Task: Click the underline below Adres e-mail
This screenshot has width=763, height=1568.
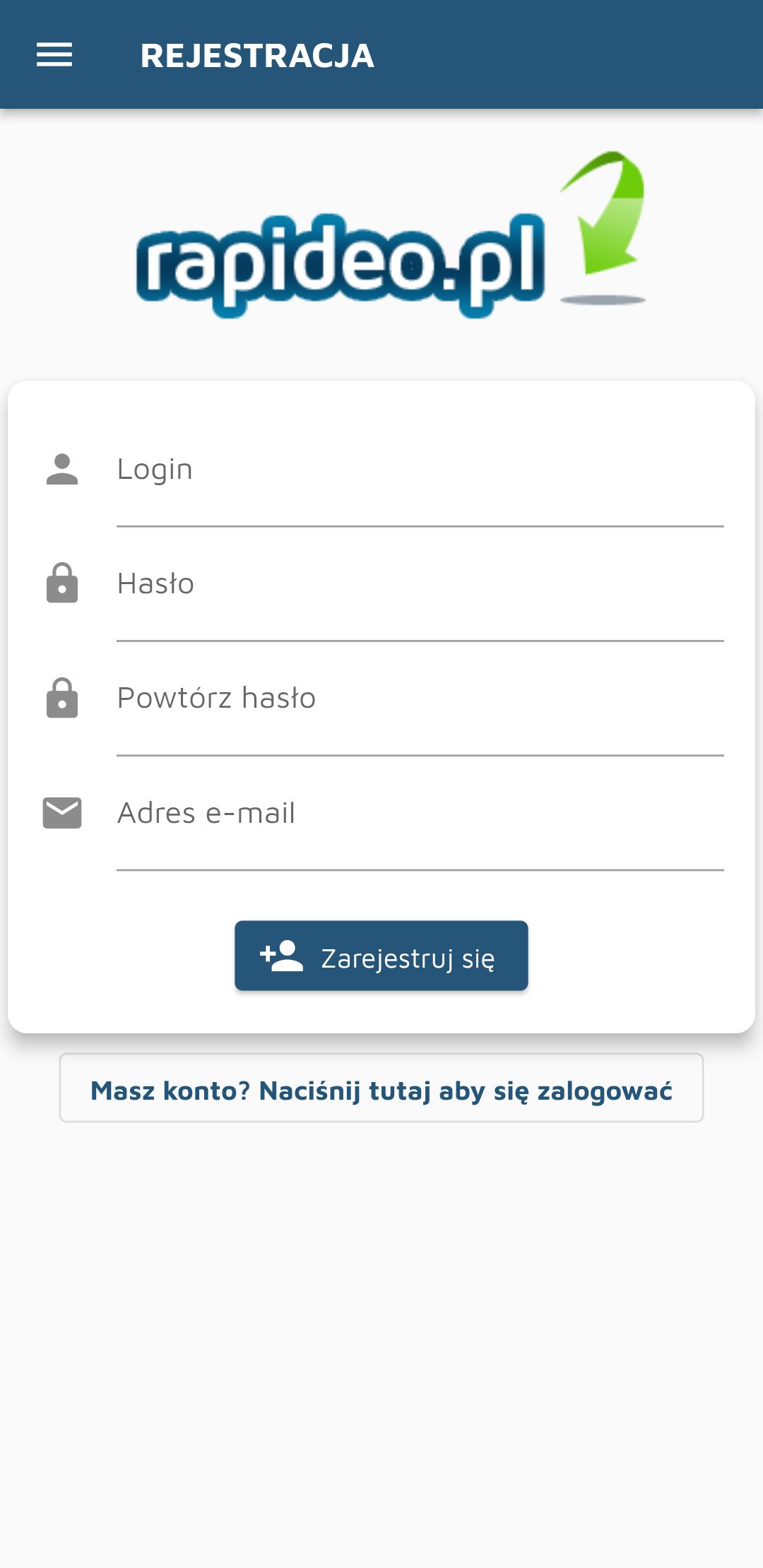Action: click(x=420, y=870)
